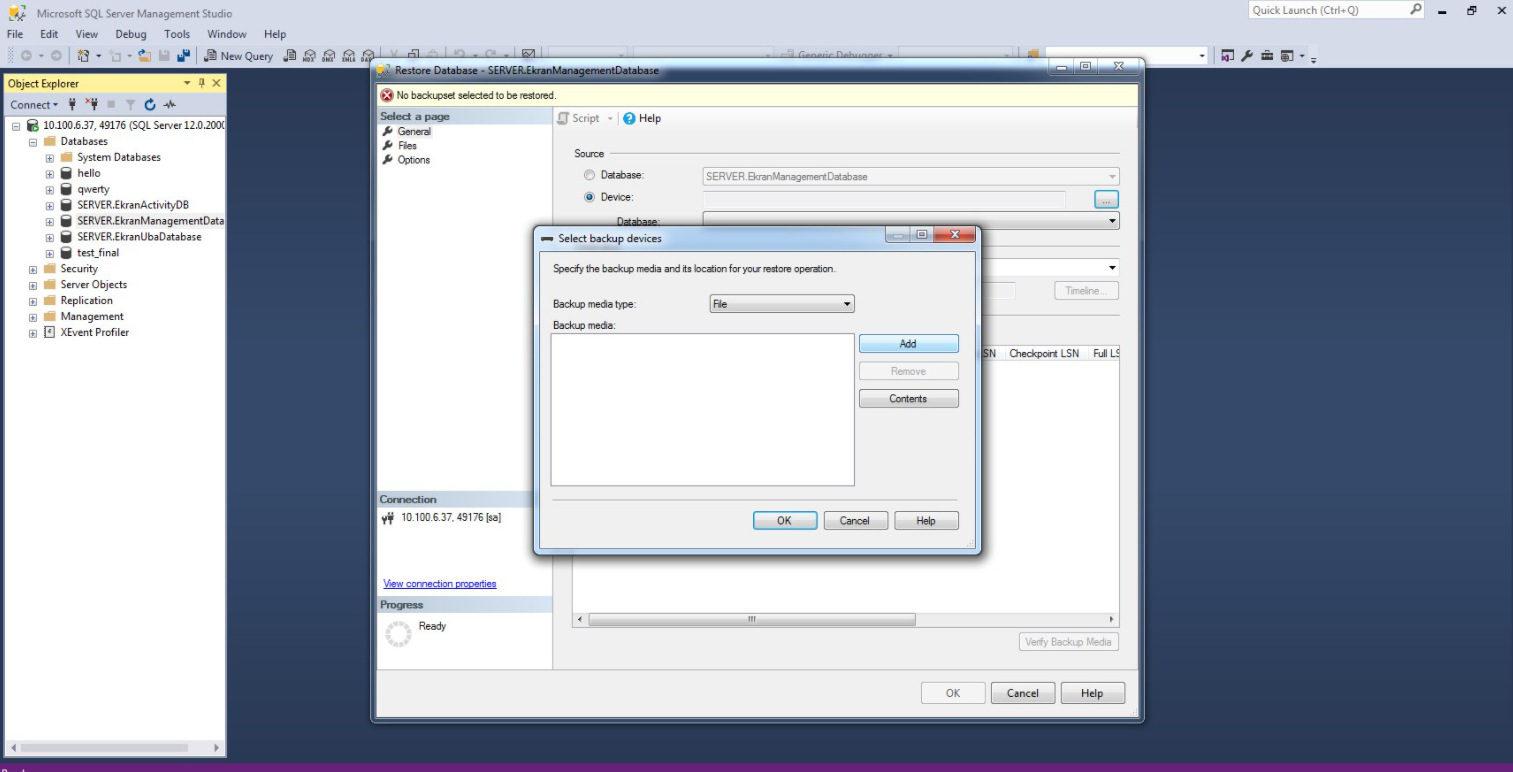Click the New Query toolbar button
The width and height of the screenshot is (1513, 772).
point(238,56)
